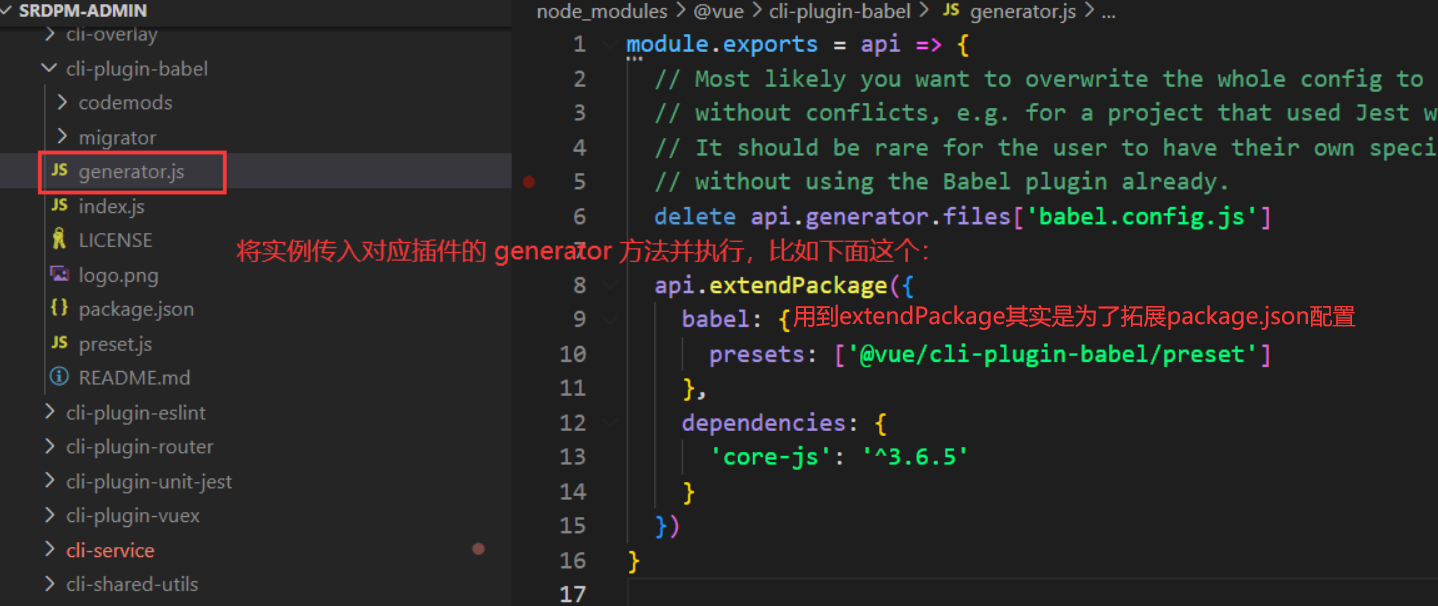Click the '^3.6.5' version string
The width and height of the screenshot is (1438, 606).
[x=915, y=457]
